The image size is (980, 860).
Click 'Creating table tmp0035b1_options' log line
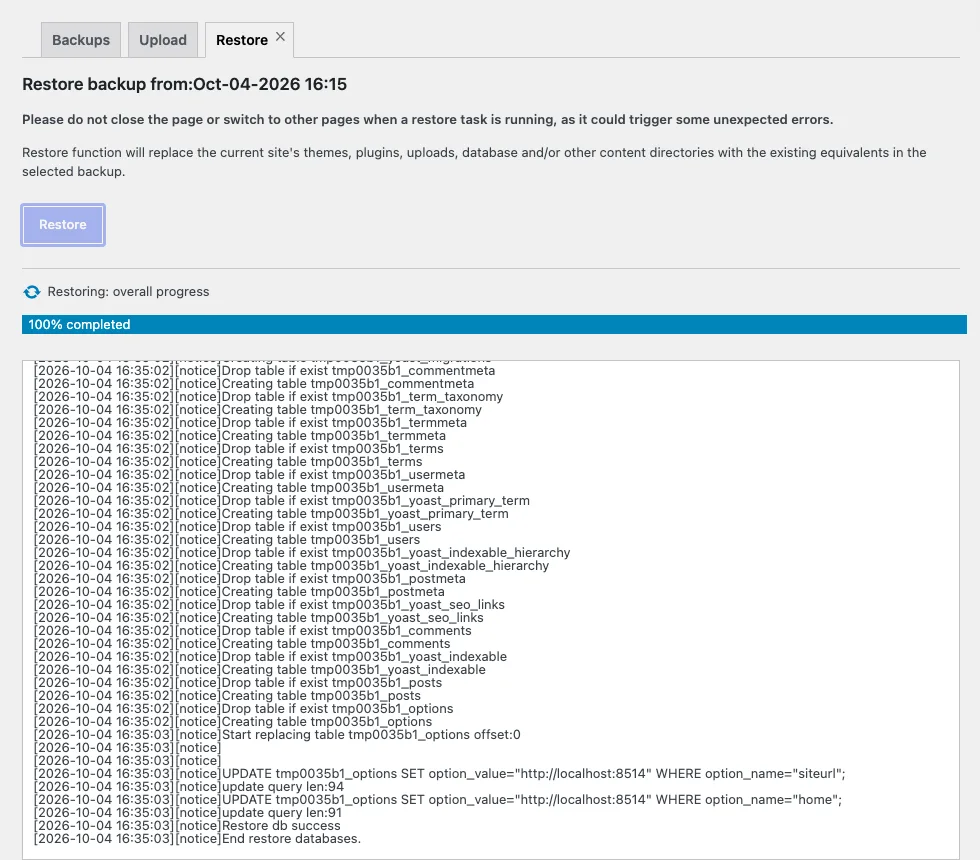pyautogui.click(x=233, y=722)
